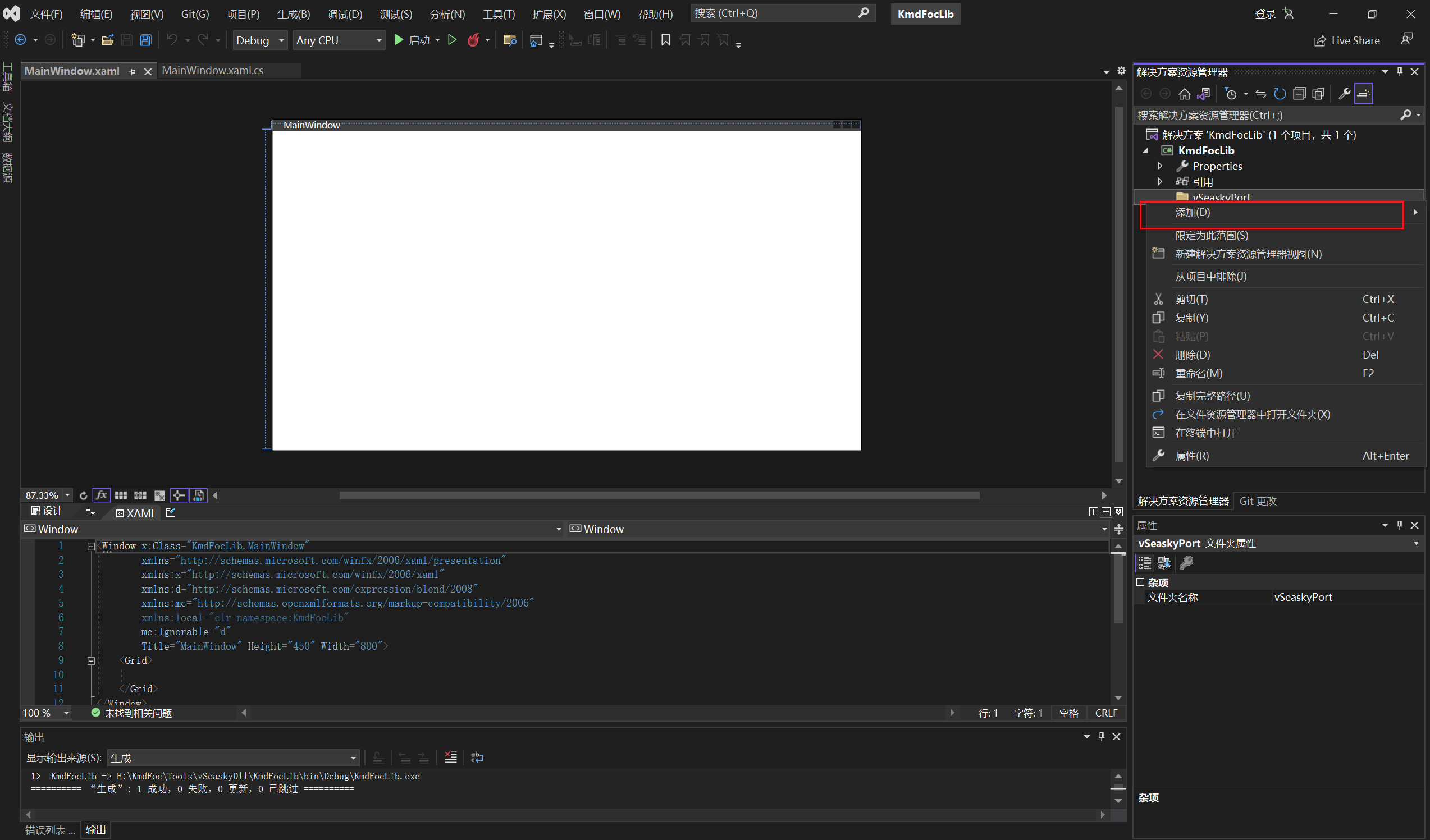The height and width of the screenshot is (840, 1430).
Task: Start without debugging using the outline play icon
Action: pyautogui.click(x=453, y=40)
